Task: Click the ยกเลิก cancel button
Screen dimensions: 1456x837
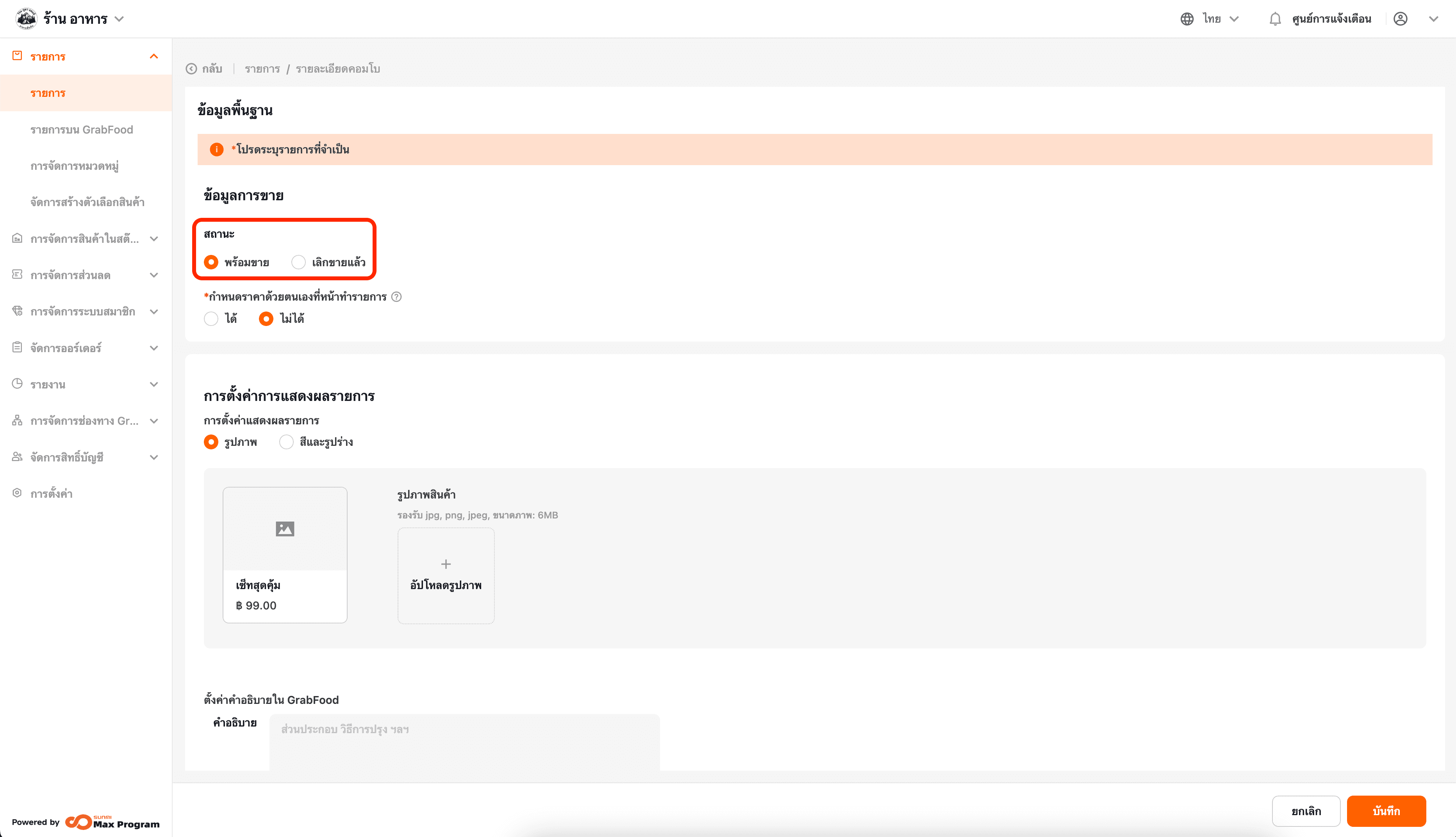Action: click(x=1306, y=811)
